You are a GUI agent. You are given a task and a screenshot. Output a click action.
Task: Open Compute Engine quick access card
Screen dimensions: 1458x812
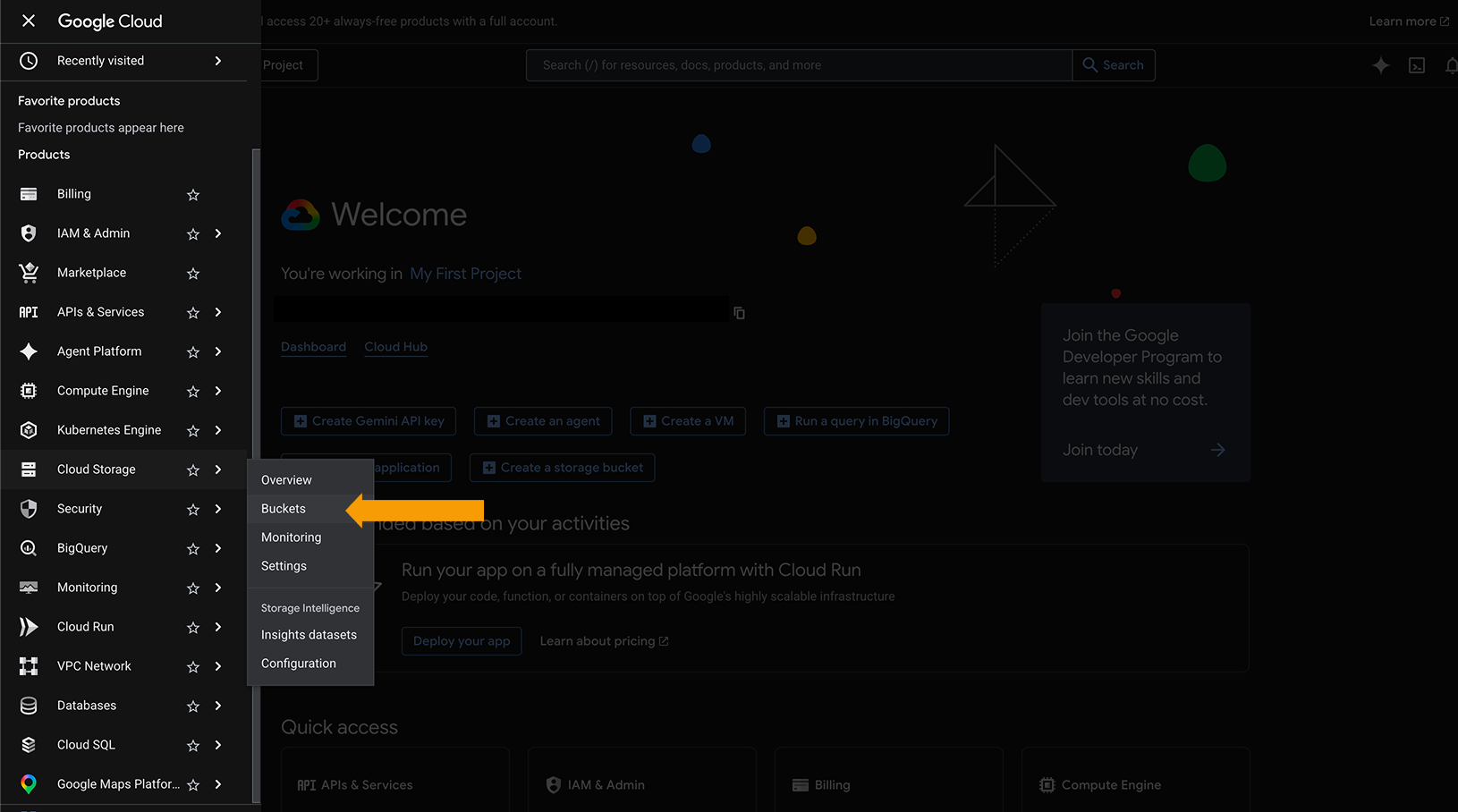(x=1135, y=780)
